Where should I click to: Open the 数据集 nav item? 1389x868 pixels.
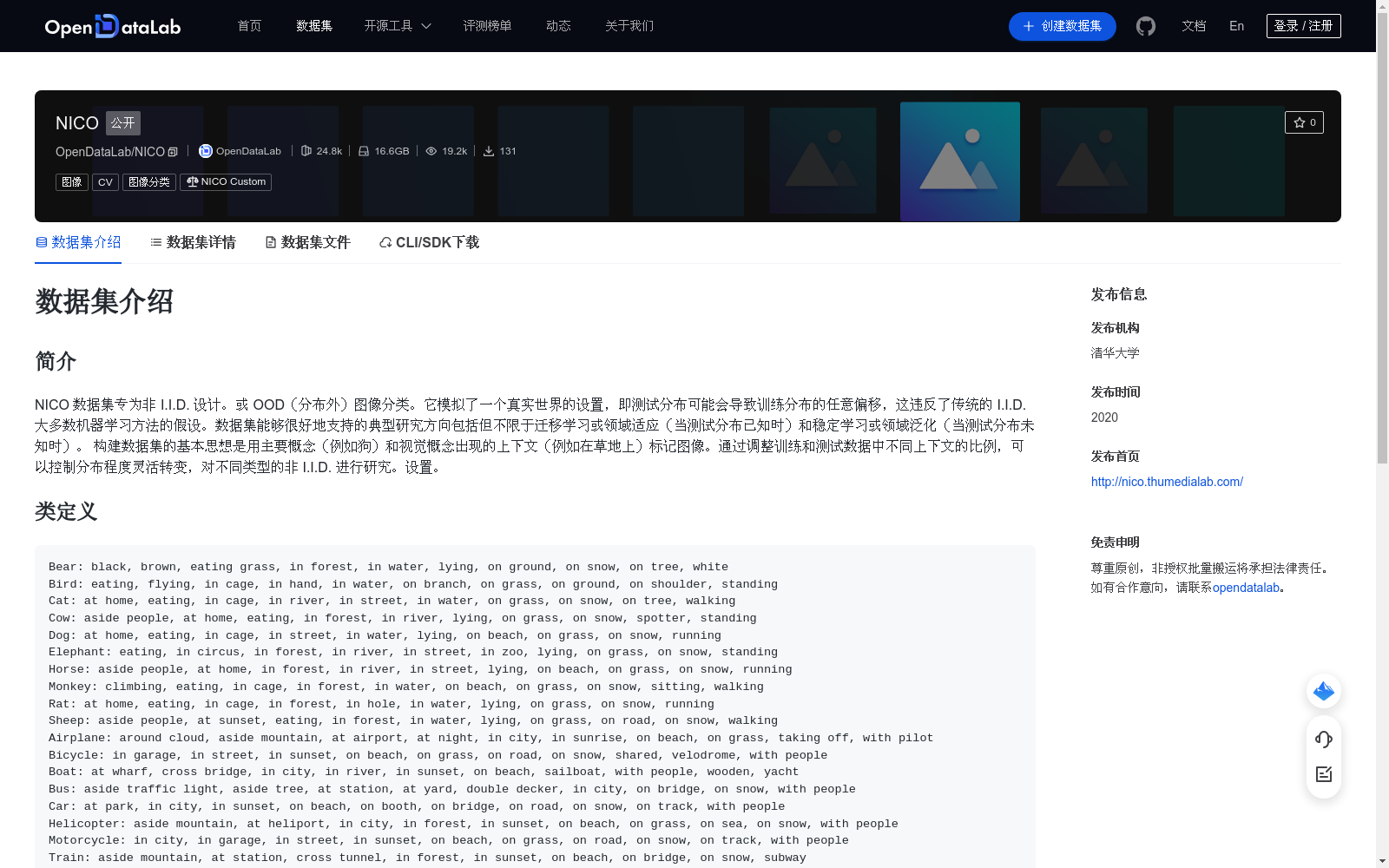[x=314, y=26]
